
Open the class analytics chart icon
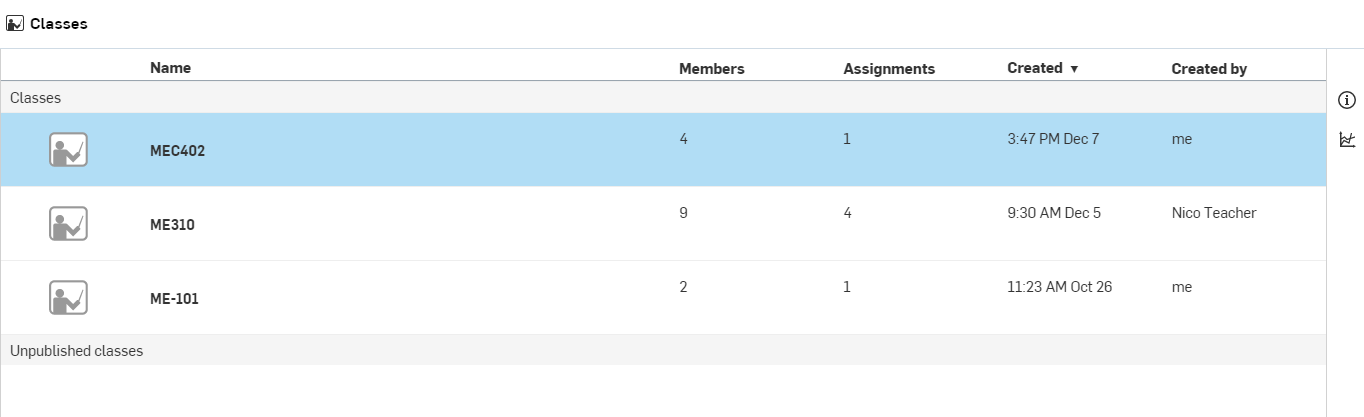pyautogui.click(x=1347, y=140)
